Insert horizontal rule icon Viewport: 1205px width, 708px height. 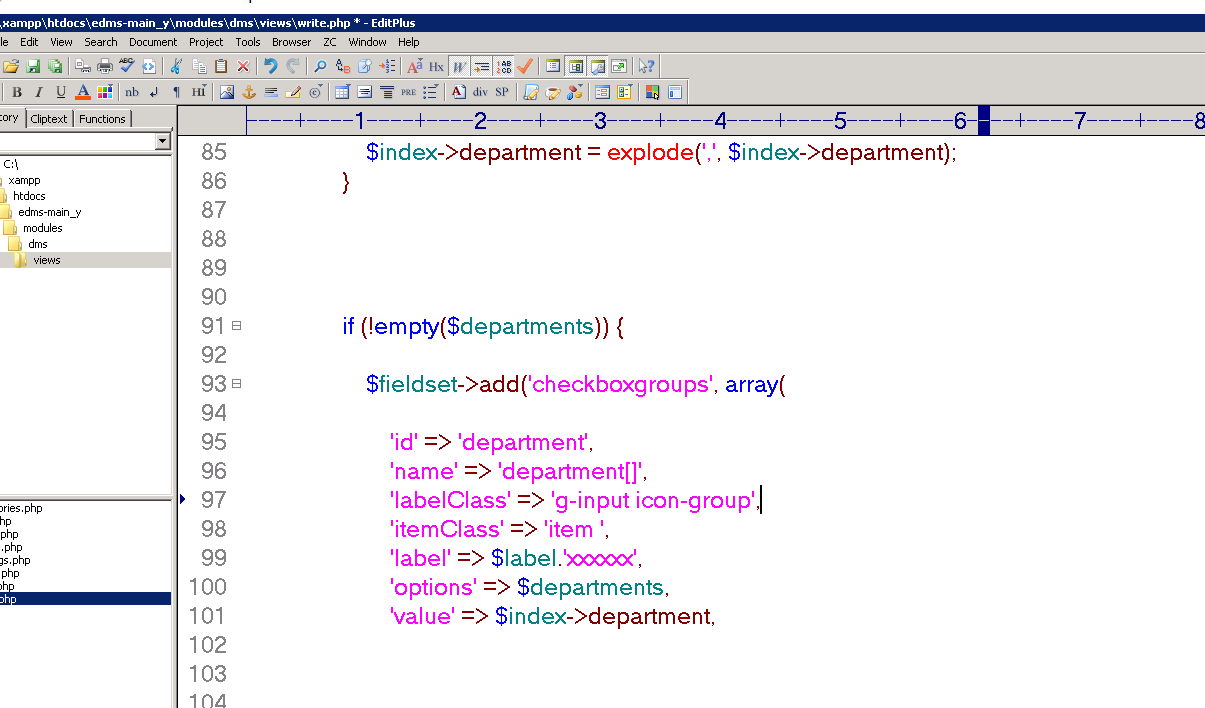point(271,92)
